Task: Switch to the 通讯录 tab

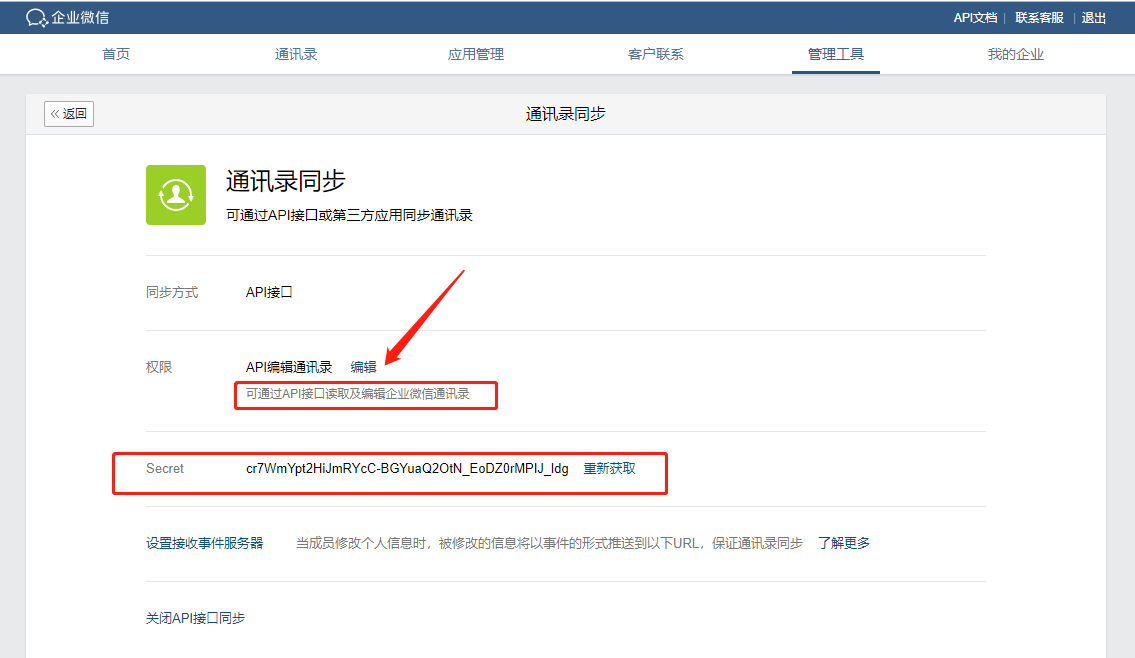Action: pyautogui.click(x=296, y=54)
